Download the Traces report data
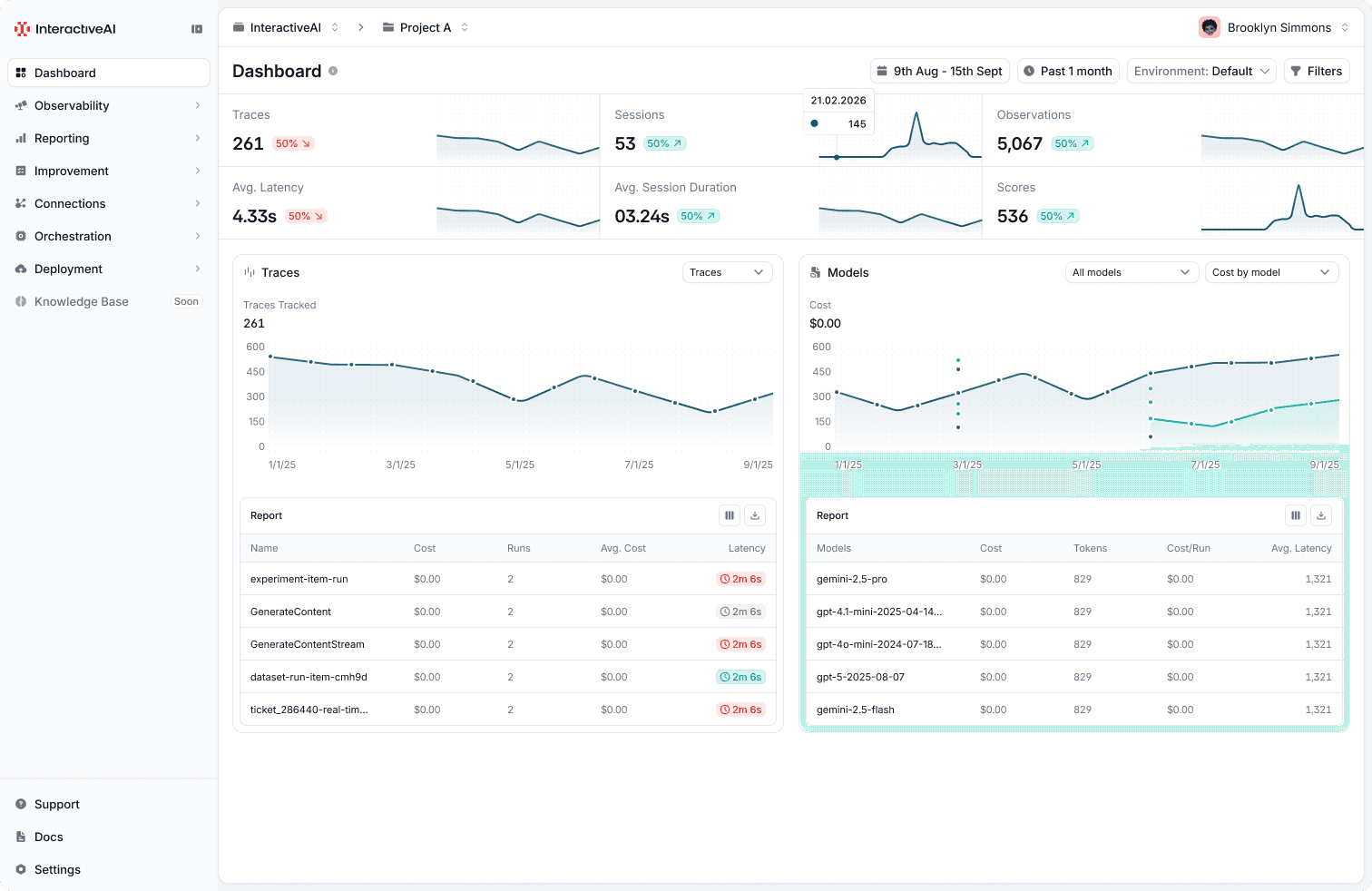Screen dimensions: 1372x891 pyautogui.click(x=754, y=514)
